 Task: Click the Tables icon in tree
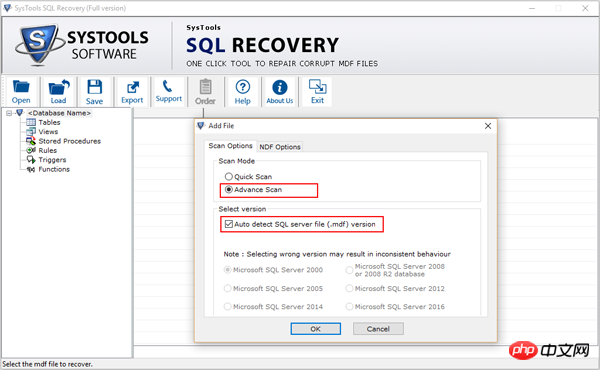tap(31, 122)
